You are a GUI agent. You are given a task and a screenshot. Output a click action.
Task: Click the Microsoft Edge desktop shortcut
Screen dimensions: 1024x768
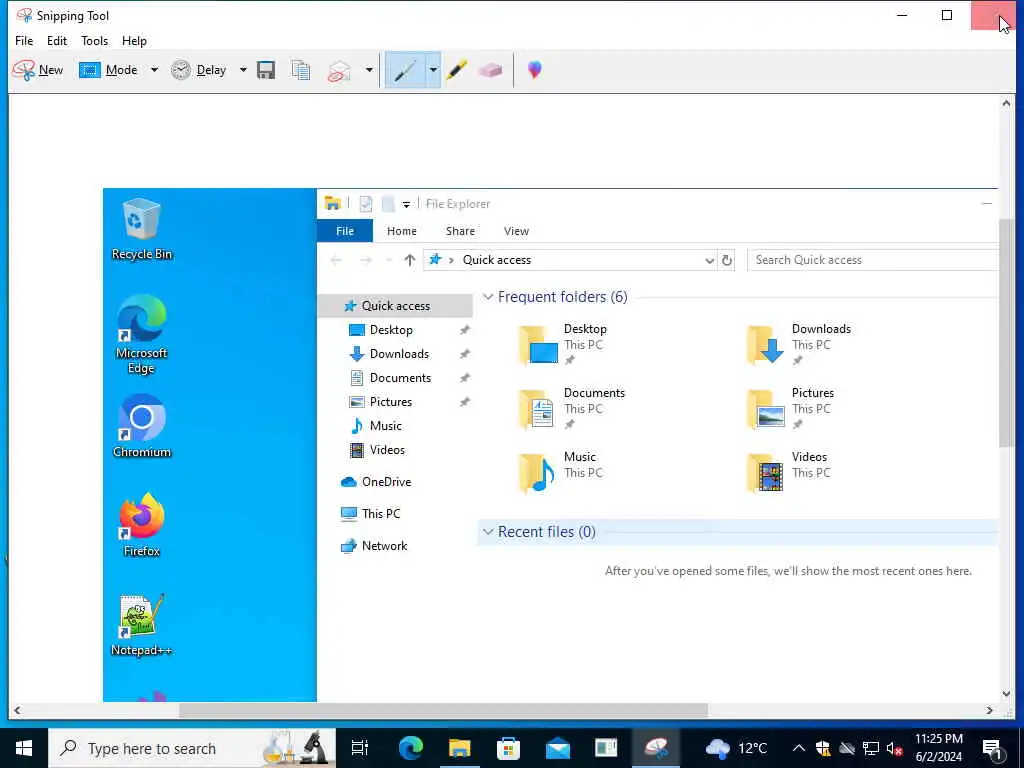(x=142, y=334)
